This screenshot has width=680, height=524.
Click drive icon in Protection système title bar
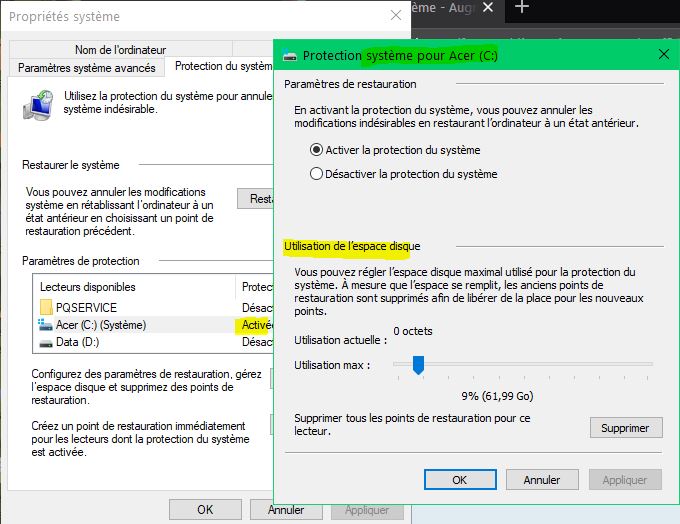click(x=289, y=56)
